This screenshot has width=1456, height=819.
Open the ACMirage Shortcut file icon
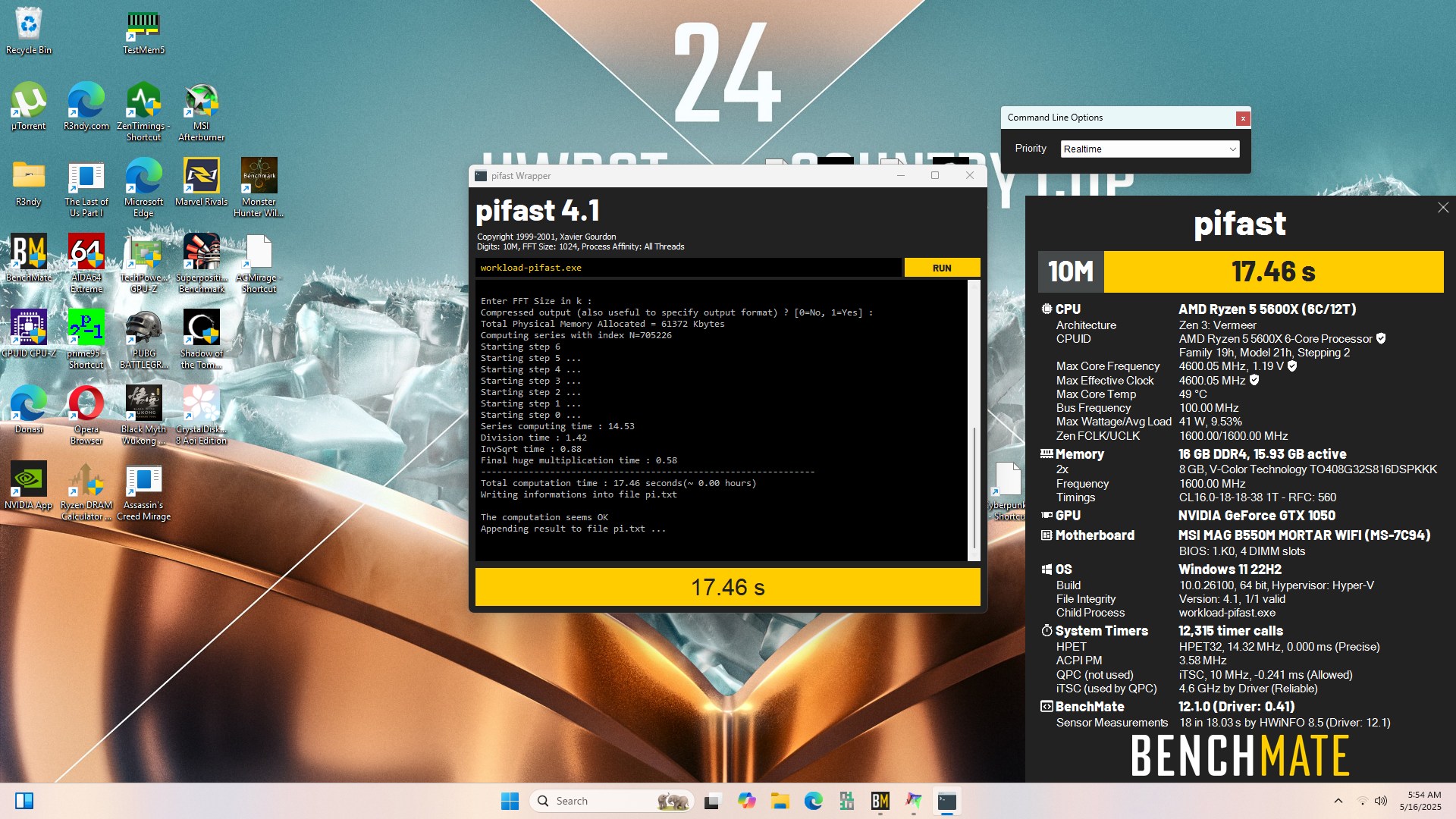(x=259, y=263)
